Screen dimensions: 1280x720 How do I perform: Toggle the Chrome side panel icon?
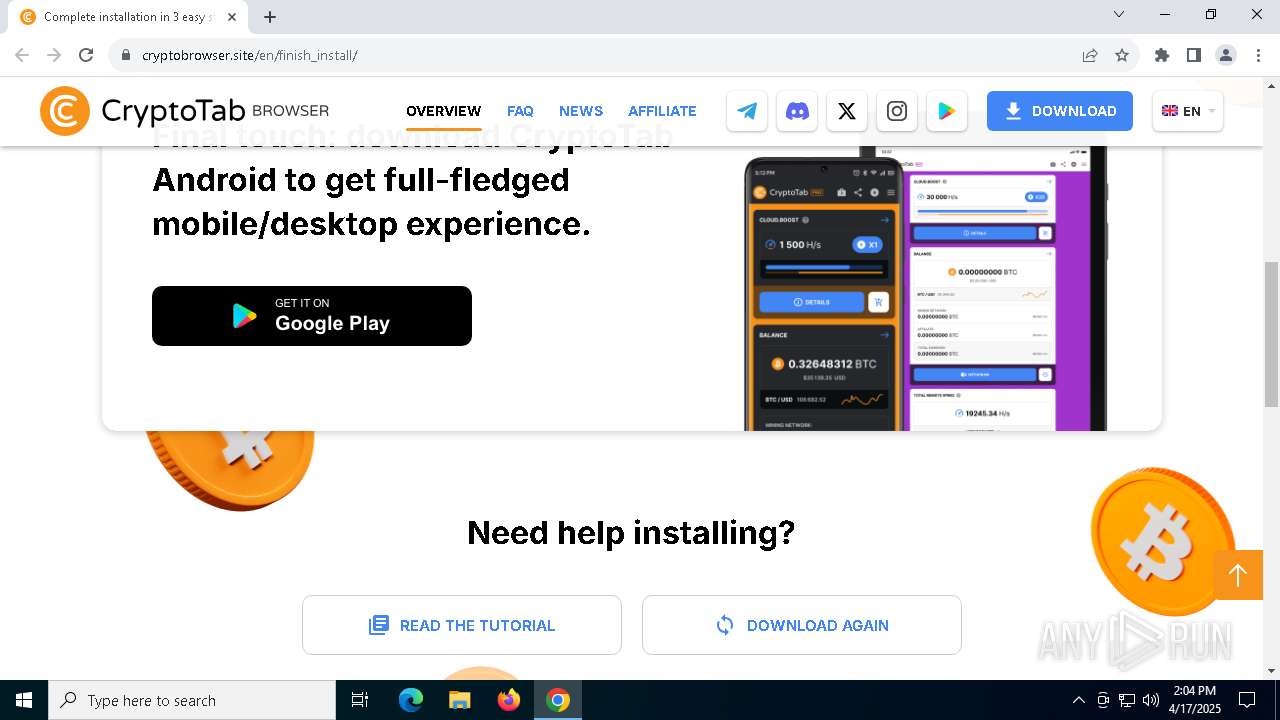(x=1194, y=55)
